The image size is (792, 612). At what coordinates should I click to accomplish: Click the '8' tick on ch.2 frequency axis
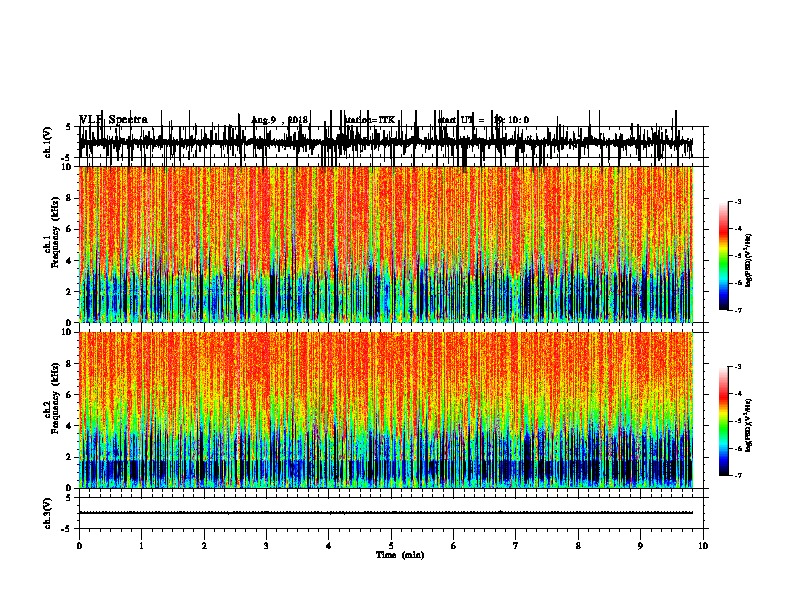(x=70, y=364)
